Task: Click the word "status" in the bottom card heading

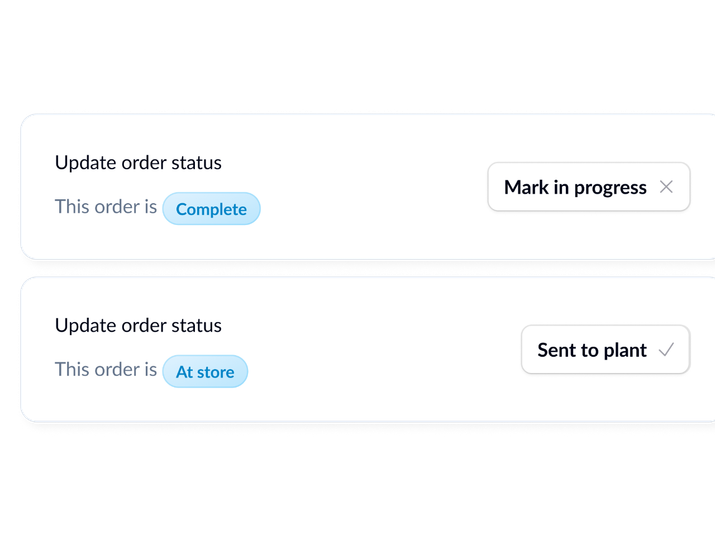Action: click(x=197, y=325)
